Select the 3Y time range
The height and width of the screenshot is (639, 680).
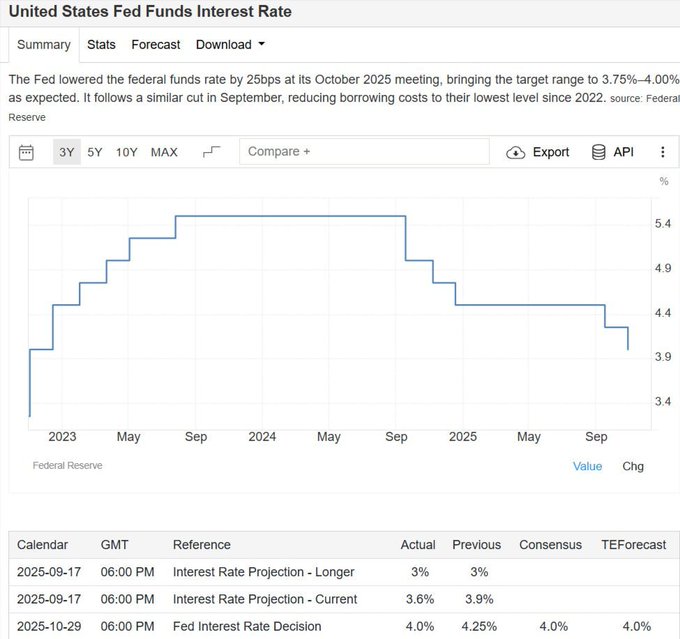pyautogui.click(x=67, y=152)
